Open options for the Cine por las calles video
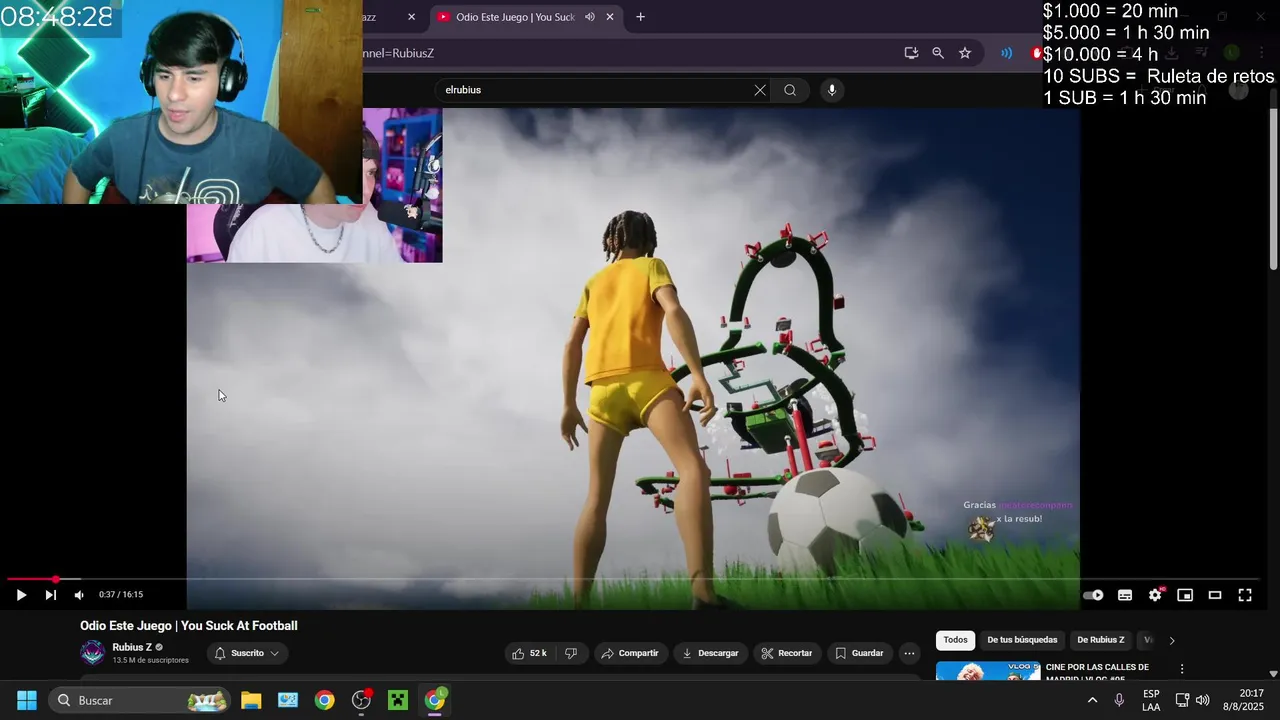The height and width of the screenshot is (720, 1280). tap(1181, 669)
